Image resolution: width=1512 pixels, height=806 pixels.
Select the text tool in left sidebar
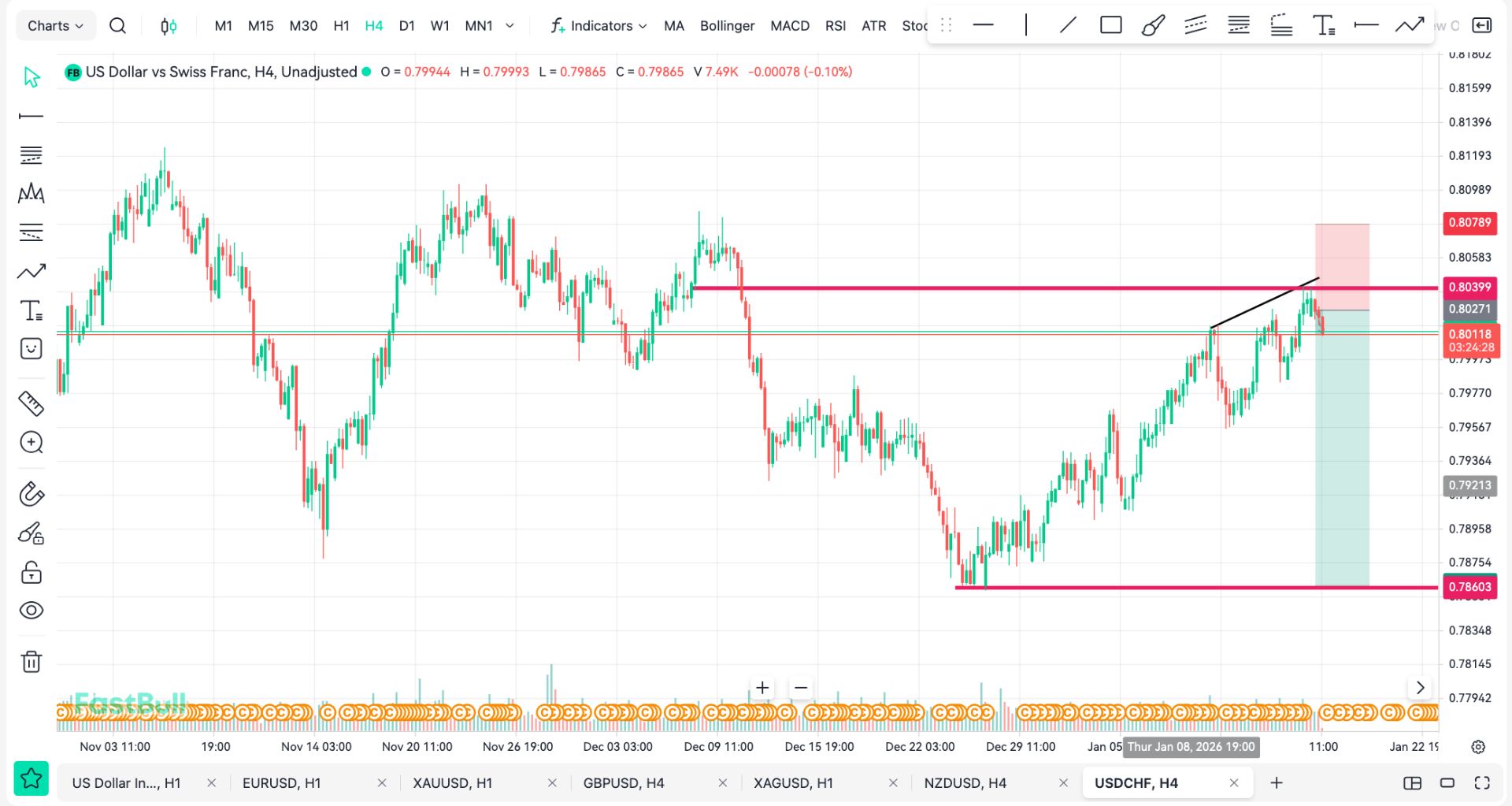[31, 310]
